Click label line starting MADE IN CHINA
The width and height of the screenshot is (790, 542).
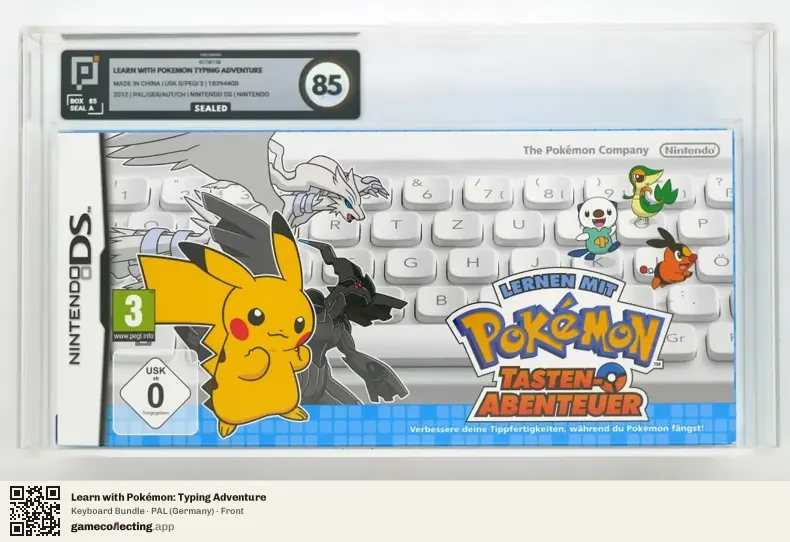(176, 84)
